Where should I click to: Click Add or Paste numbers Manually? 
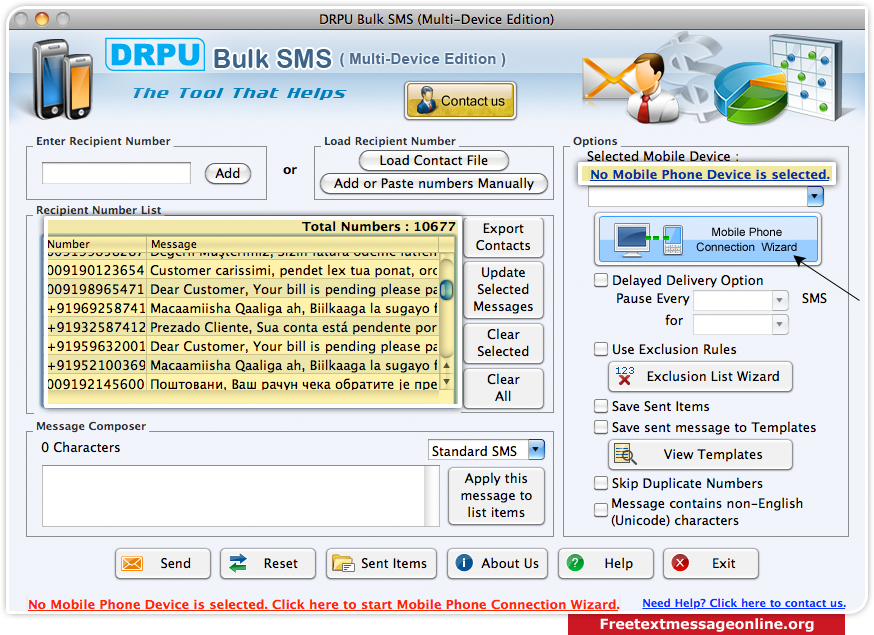click(434, 183)
